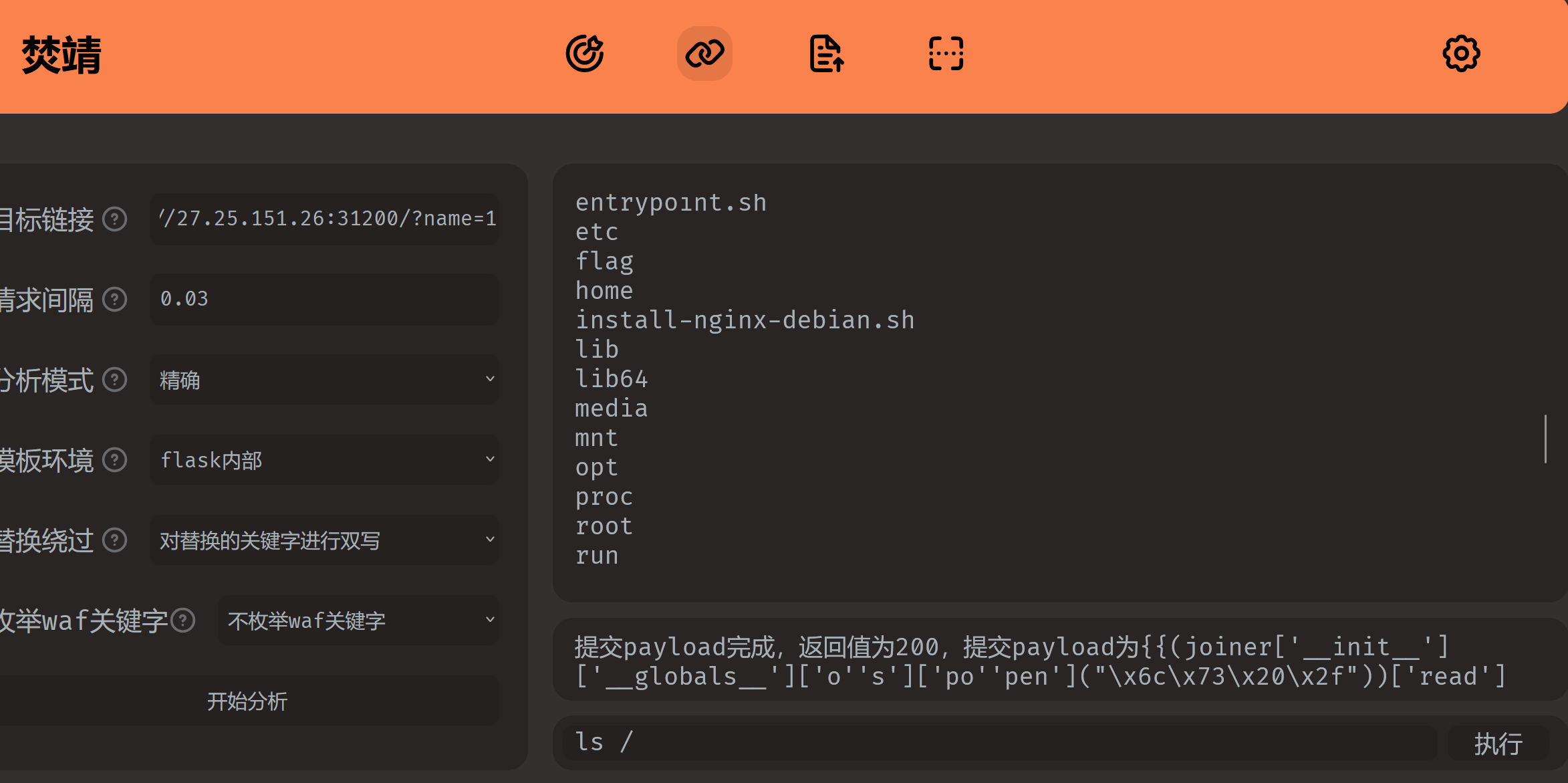Click help icon next to 请求间隔
The width and height of the screenshot is (1568, 783).
(115, 300)
